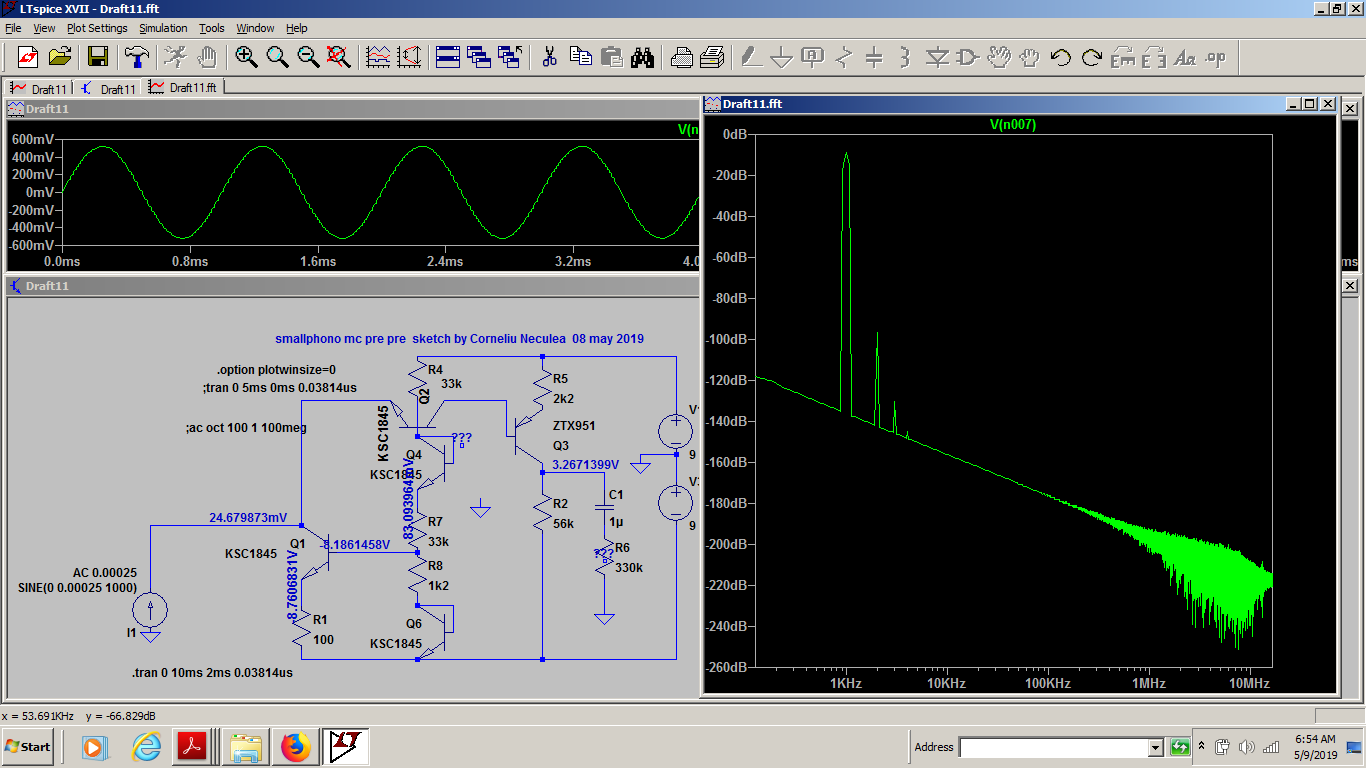Open the File menu
Image resolution: width=1366 pixels, height=768 pixels.
13,28
